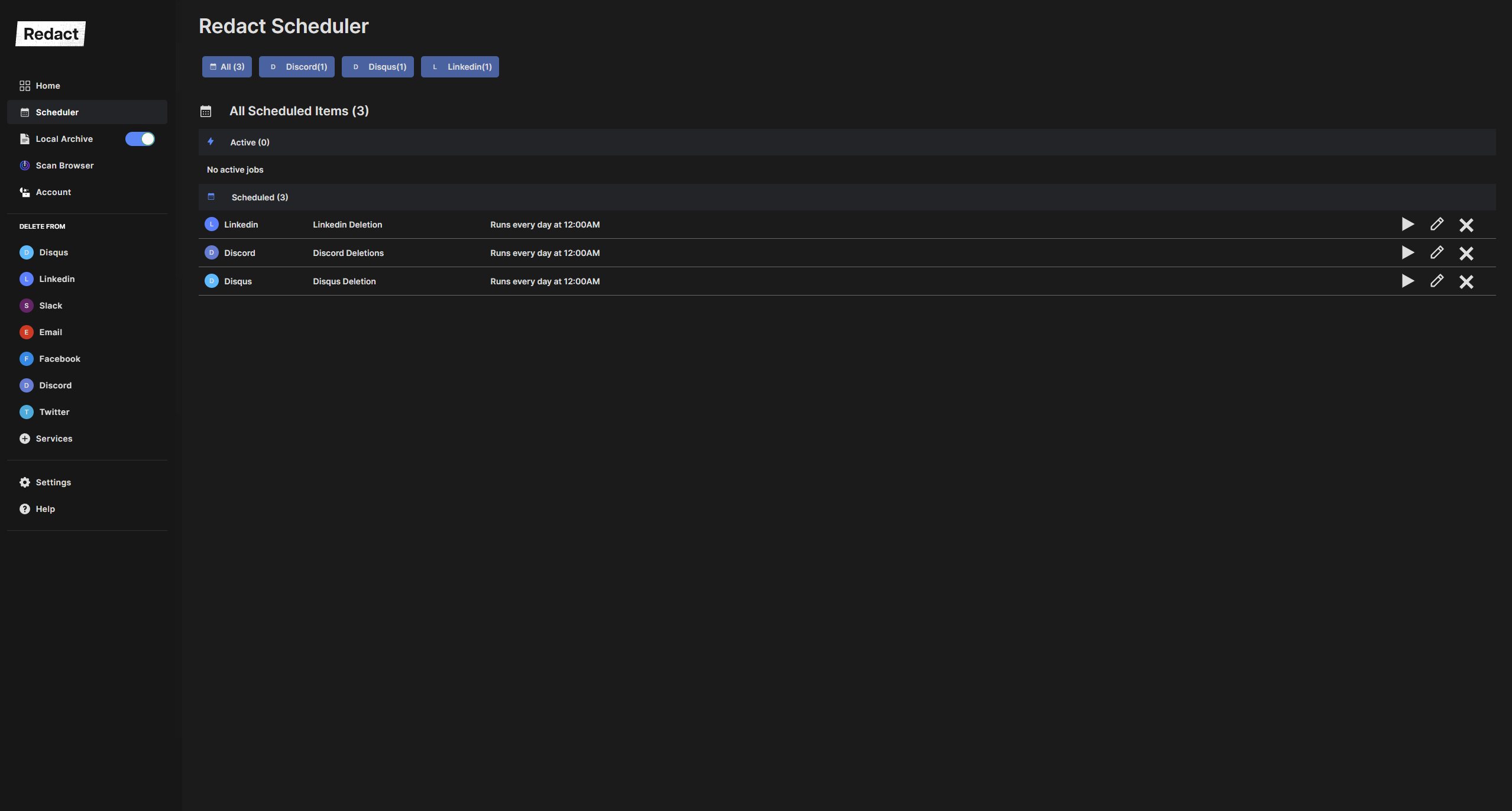This screenshot has width=1512, height=811.
Task: Edit the Discord Deletions schedule
Action: pyautogui.click(x=1436, y=253)
